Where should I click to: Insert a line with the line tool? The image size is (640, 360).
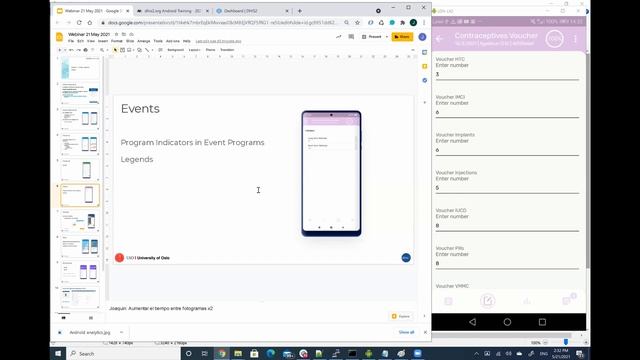tap(147, 50)
